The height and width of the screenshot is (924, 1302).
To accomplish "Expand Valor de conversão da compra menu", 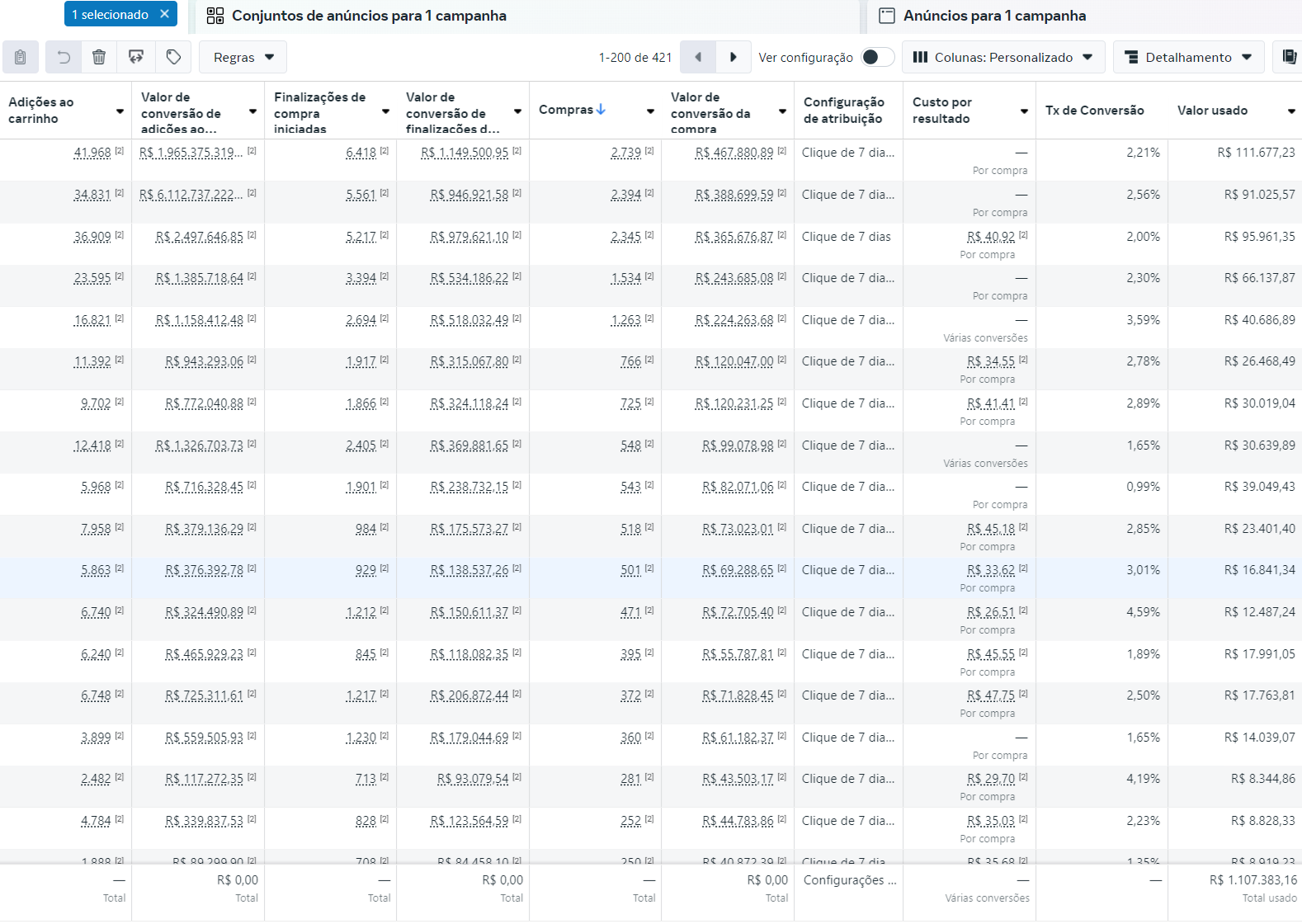I will (782, 111).
